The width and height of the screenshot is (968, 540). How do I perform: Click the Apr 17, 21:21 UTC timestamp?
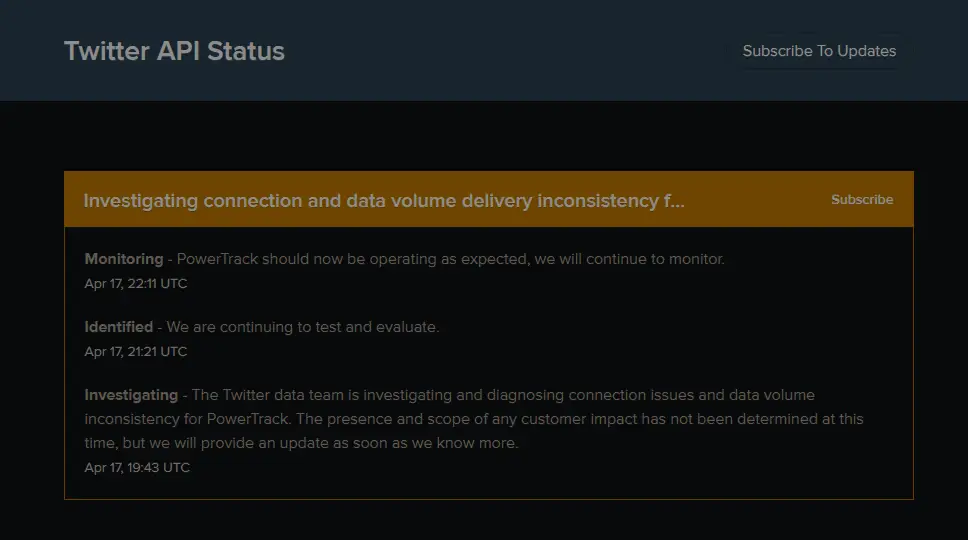point(136,351)
